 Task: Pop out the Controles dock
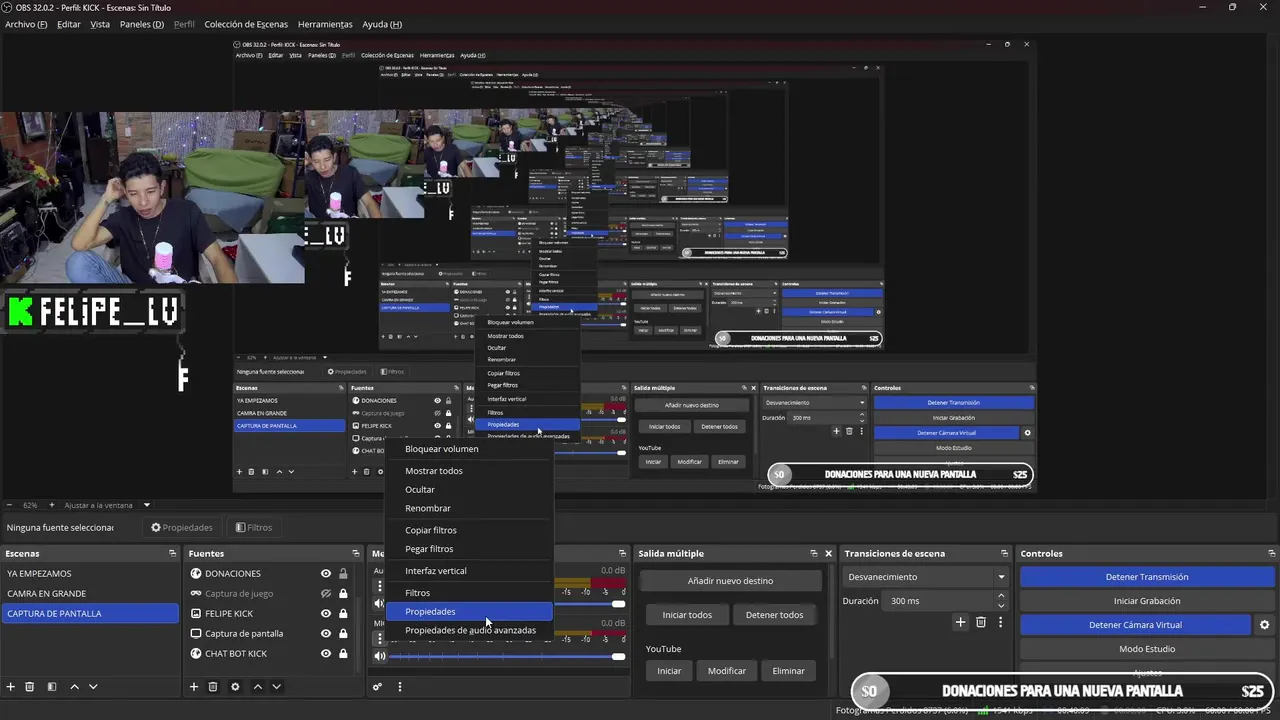coord(1272,553)
